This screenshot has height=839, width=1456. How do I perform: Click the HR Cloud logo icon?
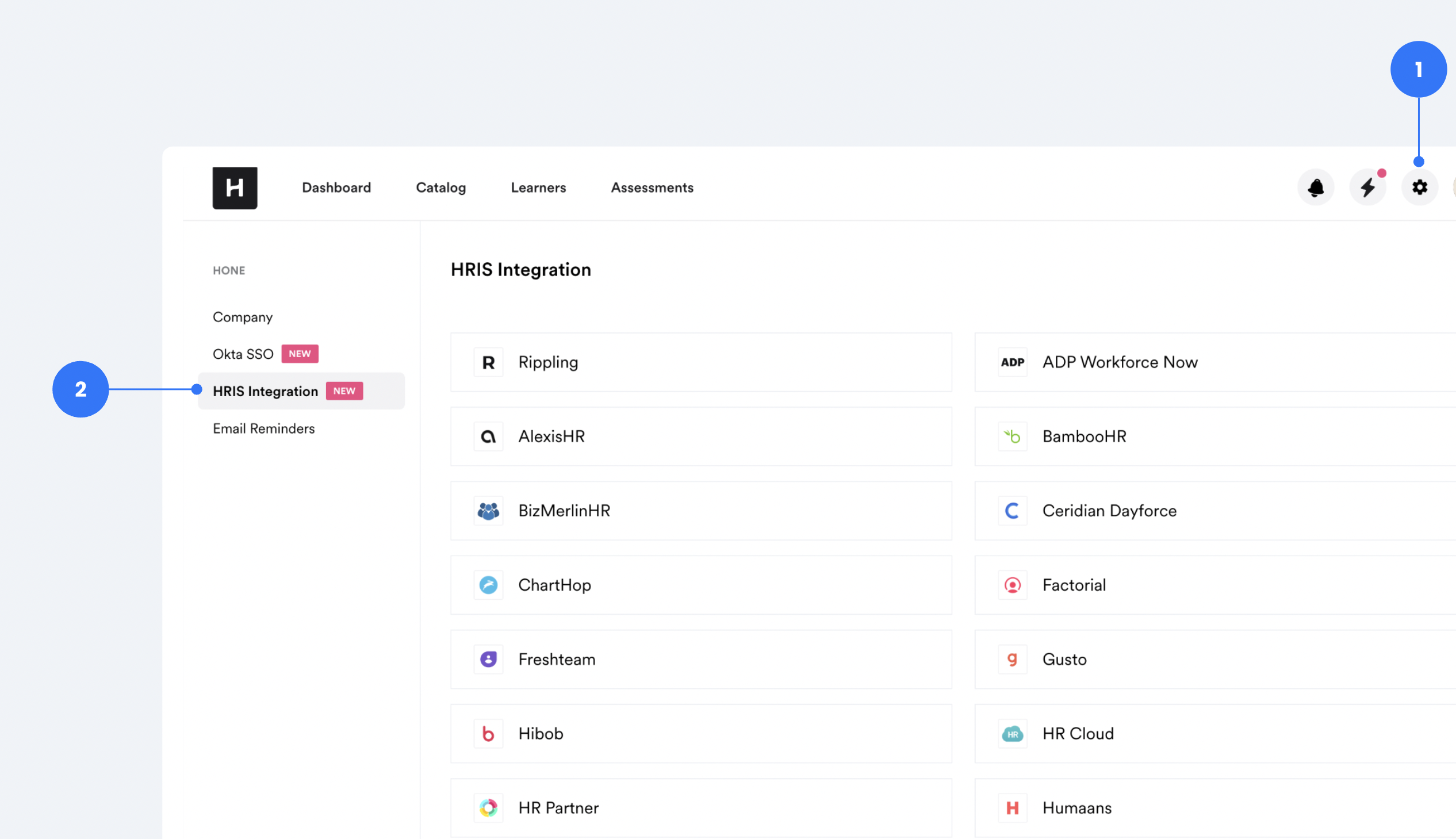click(1012, 734)
